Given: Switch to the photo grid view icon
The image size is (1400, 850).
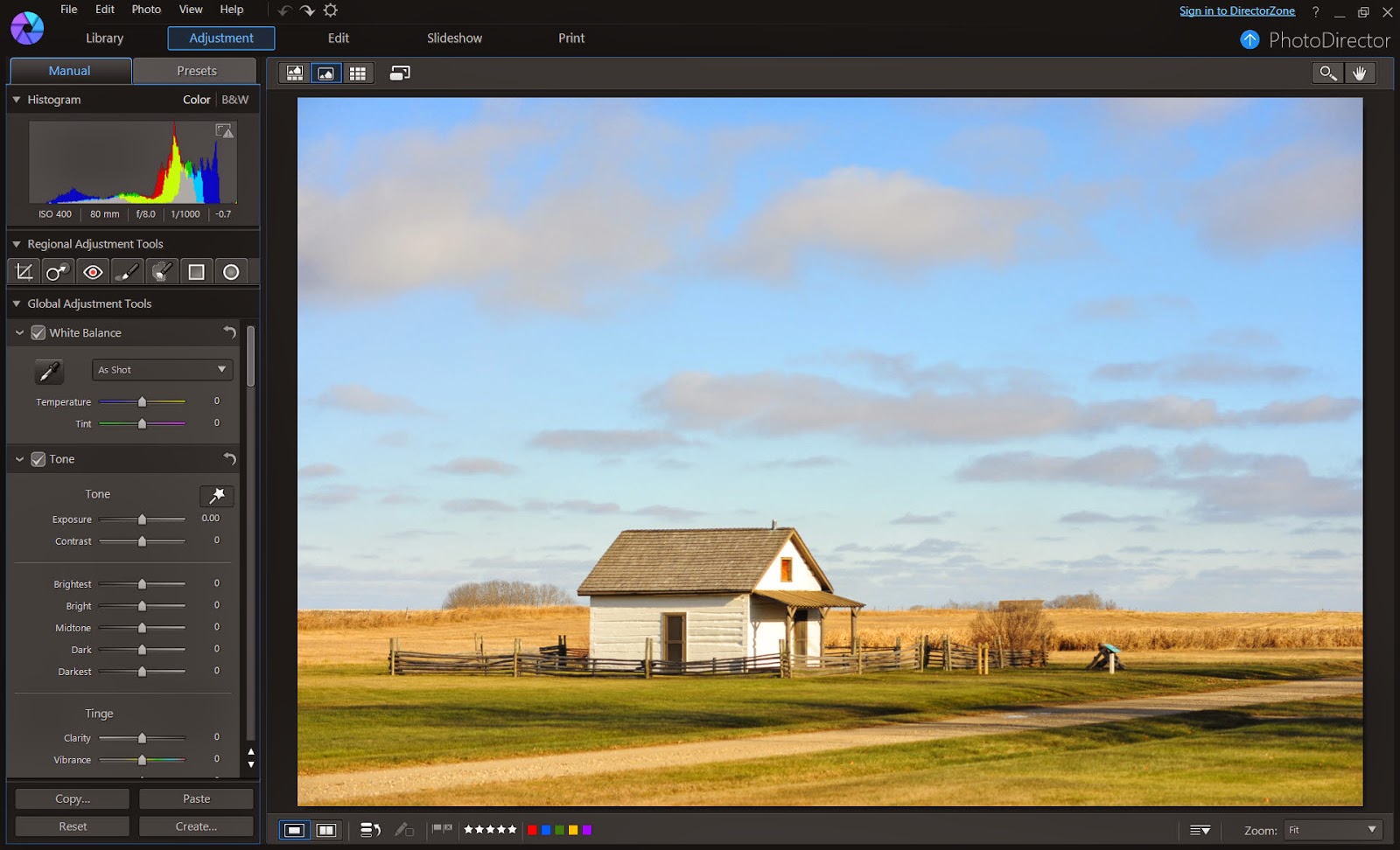Looking at the screenshot, I should point(358,73).
